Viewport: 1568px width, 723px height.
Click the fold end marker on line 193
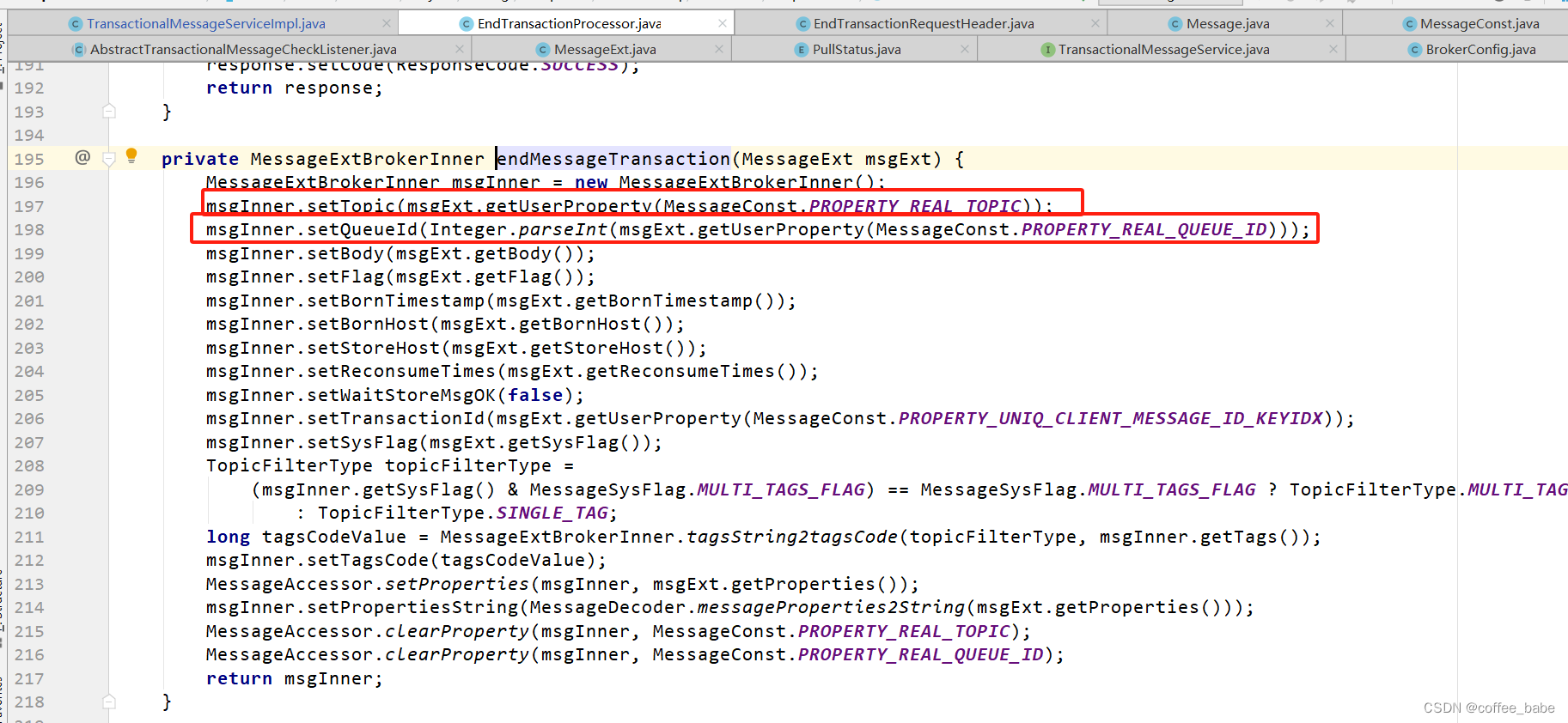pyautogui.click(x=109, y=111)
